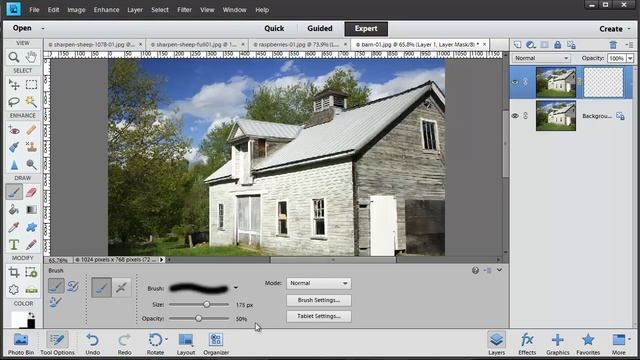Image resolution: width=640 pixels, height=360 pixels.
Task: Select the Spot Healing Brush tool
Action: tap(31, 130)
